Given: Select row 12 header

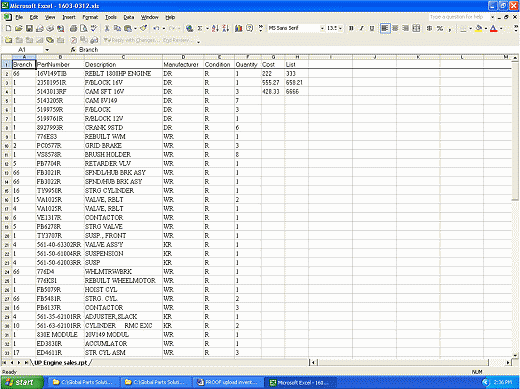Looking at the screenshot, I should (6, 164).
